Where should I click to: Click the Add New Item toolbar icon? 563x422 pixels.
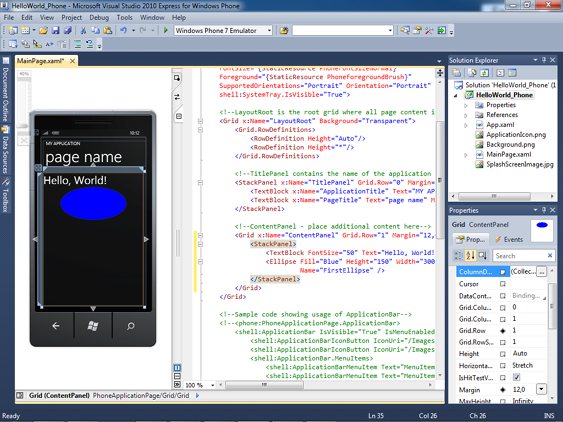coord(25,31)
